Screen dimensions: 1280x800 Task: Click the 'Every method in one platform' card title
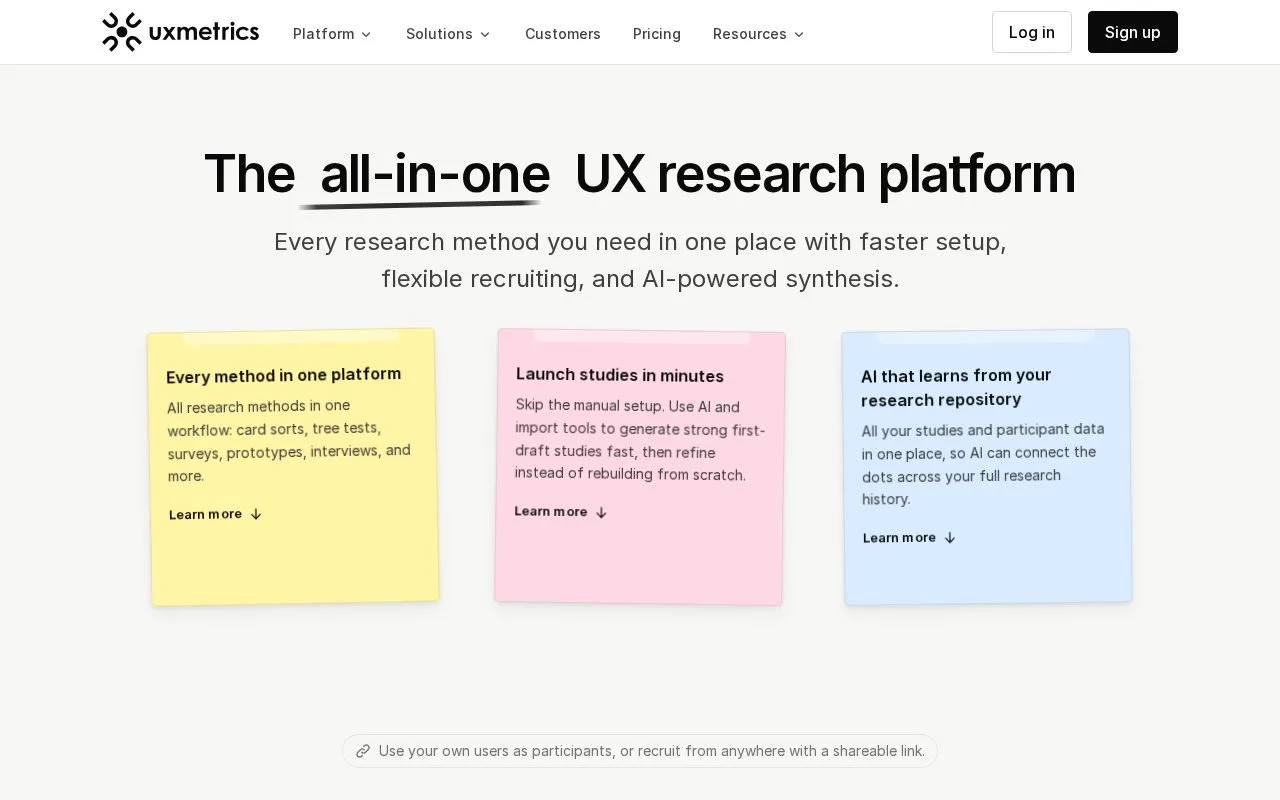coord(284,375)
